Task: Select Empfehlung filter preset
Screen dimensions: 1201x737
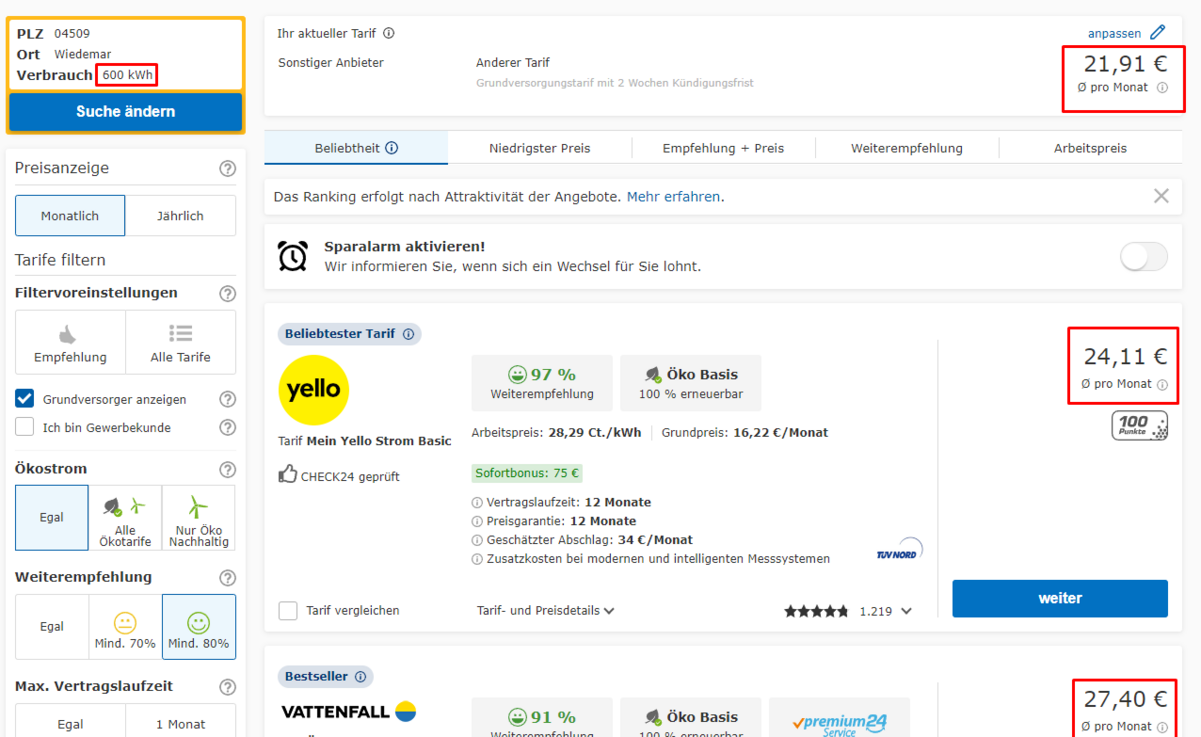Action: pos(70,342)
